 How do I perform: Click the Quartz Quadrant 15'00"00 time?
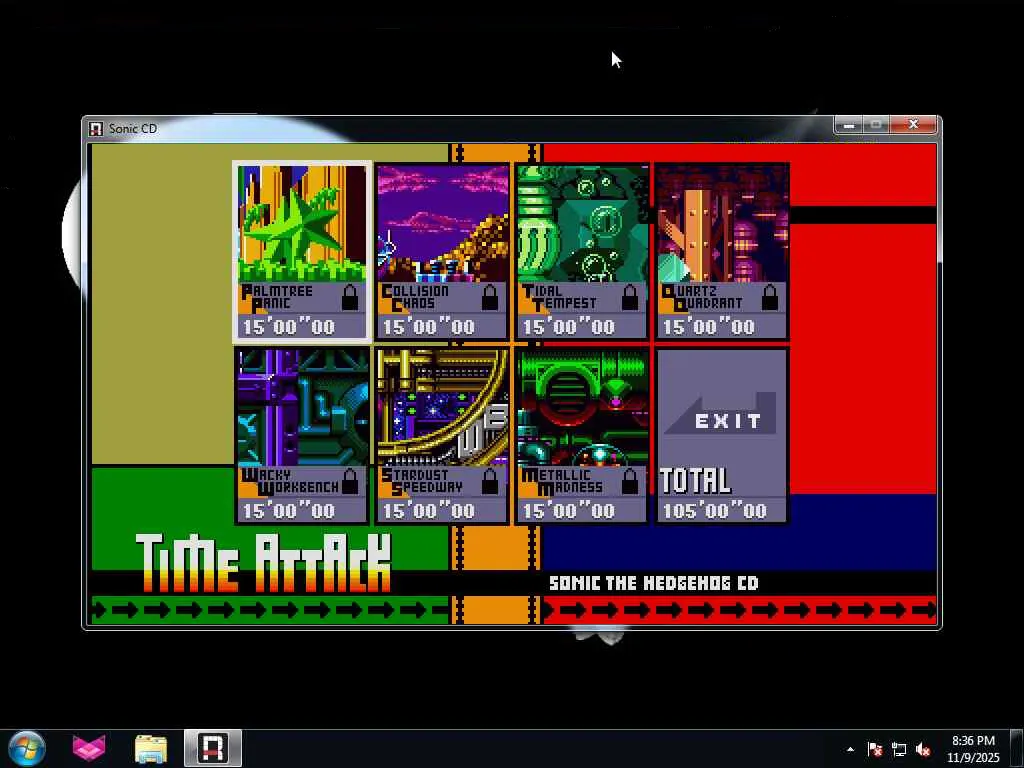click(709, 327)
